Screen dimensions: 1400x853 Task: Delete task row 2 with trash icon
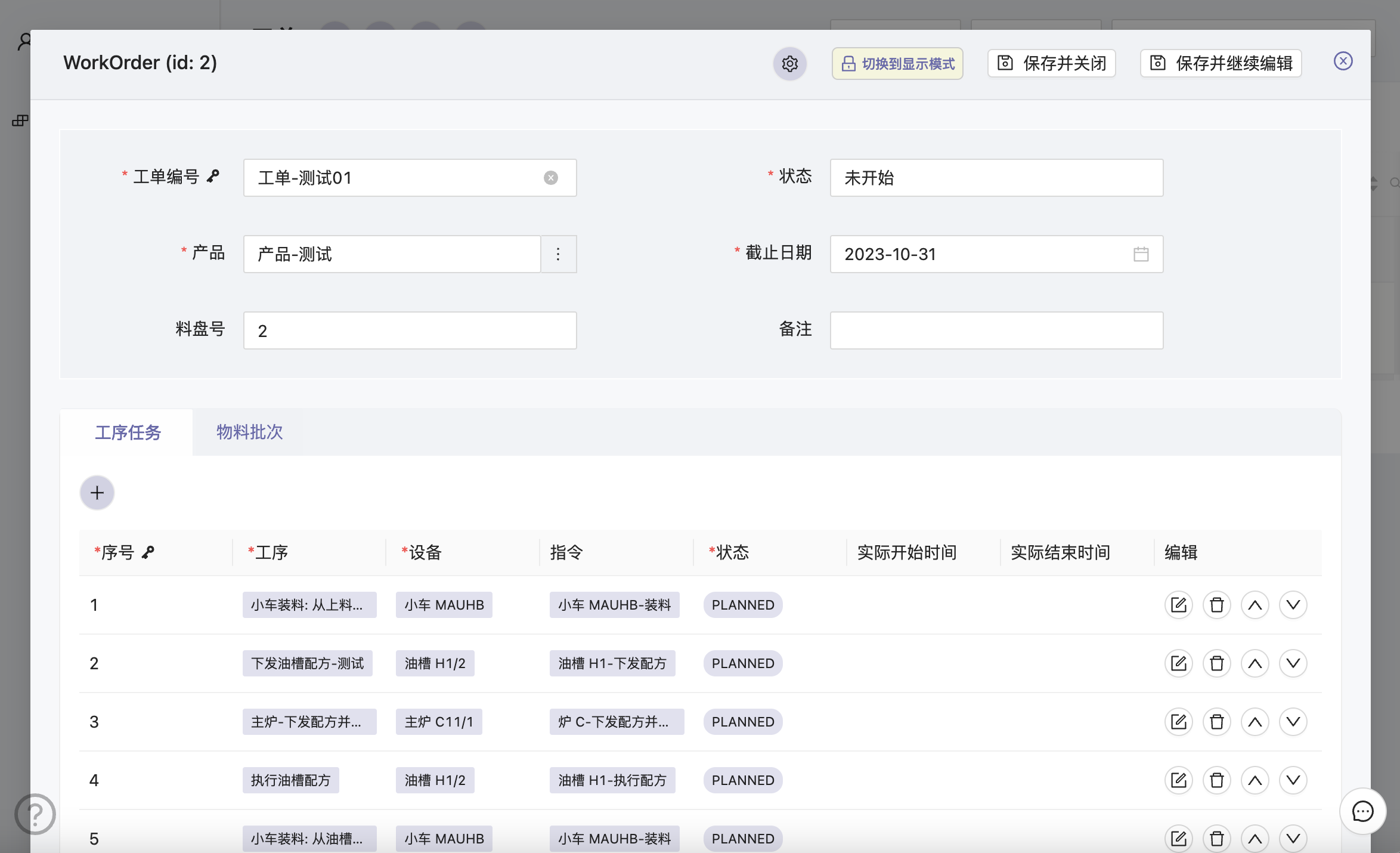[x=1216, y=663]
